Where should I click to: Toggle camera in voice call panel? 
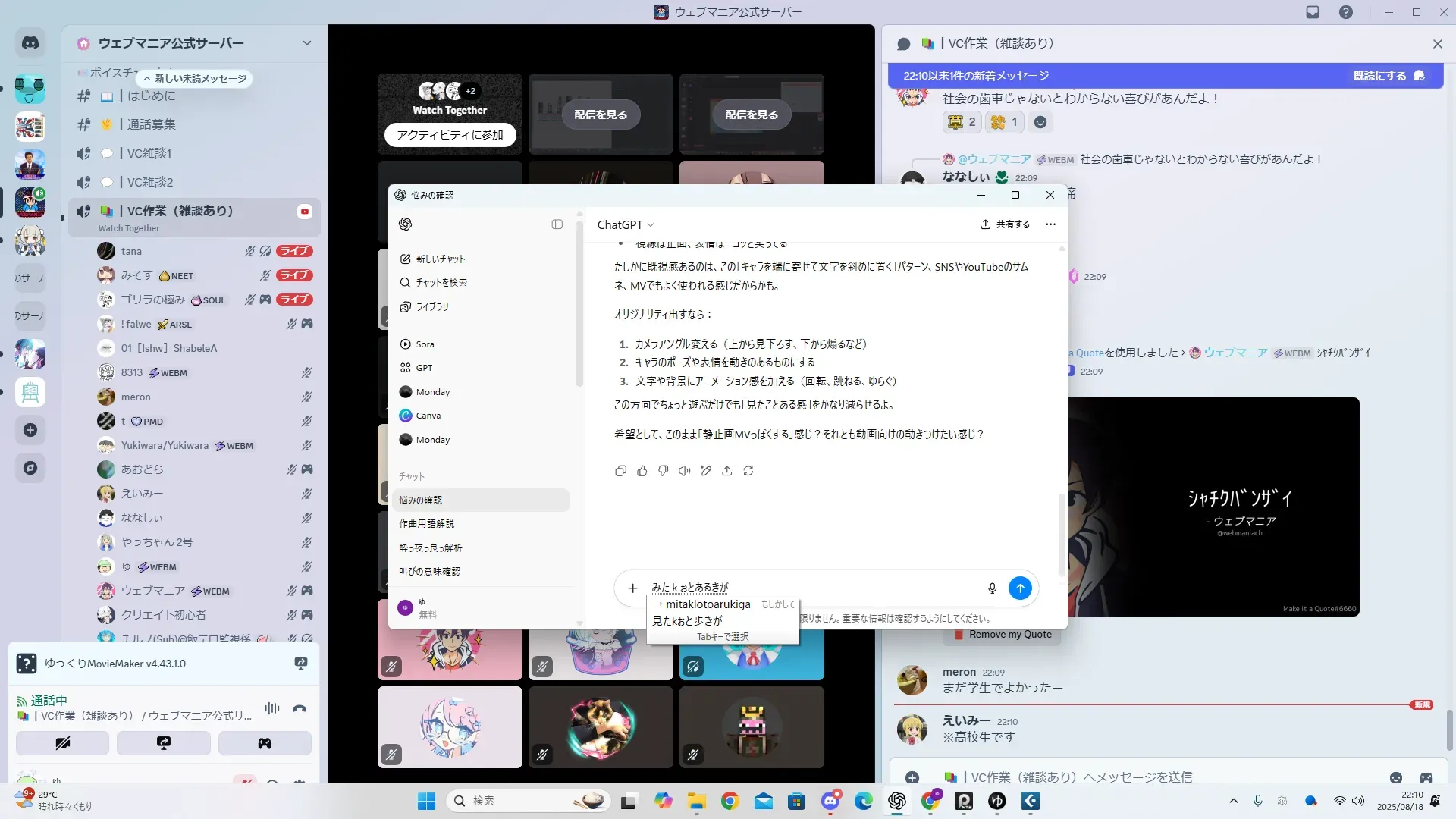62,743
